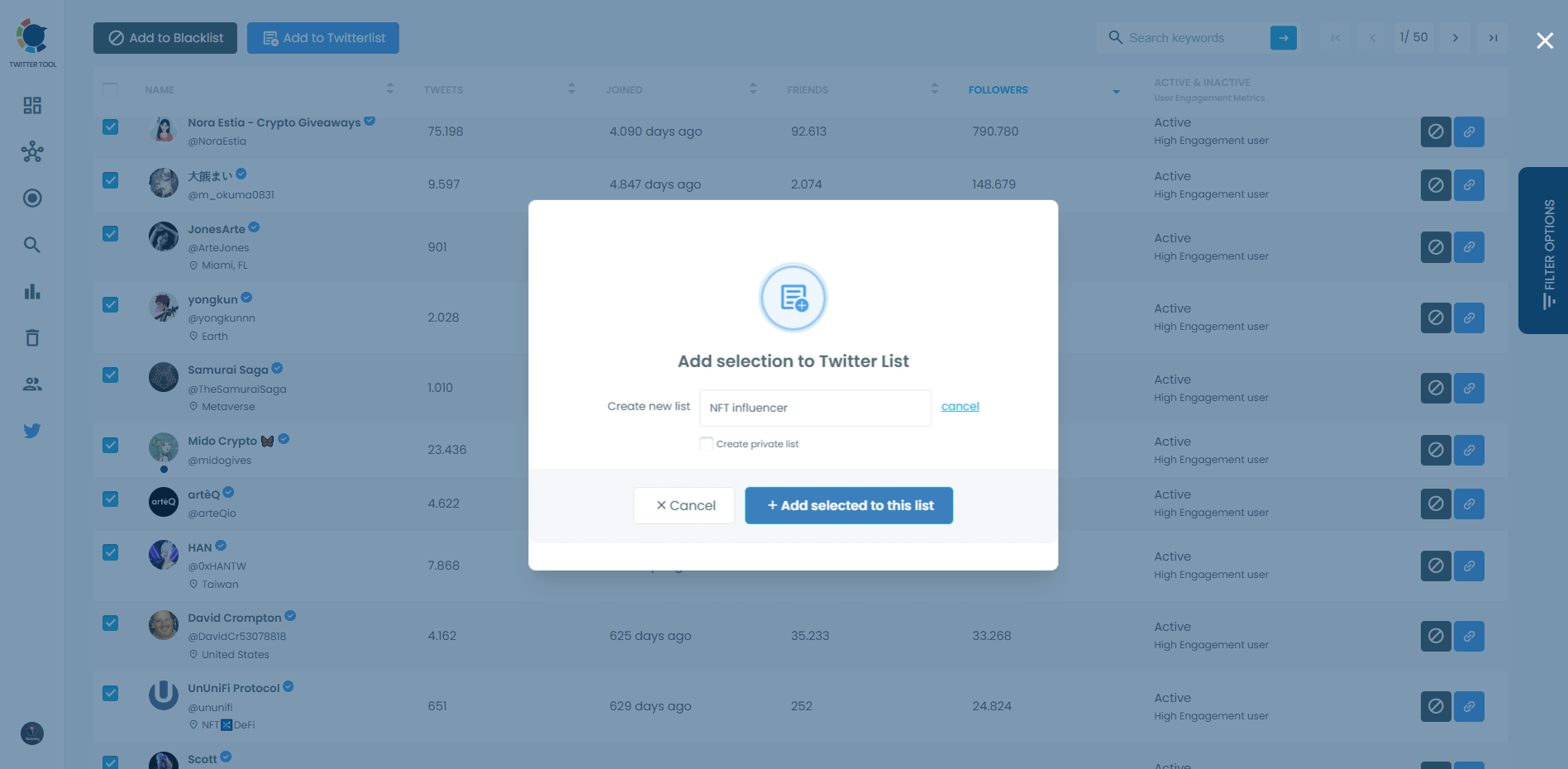
Task: Blacklist Mido Crypto using row block icon
Action: coord(1436,450)
